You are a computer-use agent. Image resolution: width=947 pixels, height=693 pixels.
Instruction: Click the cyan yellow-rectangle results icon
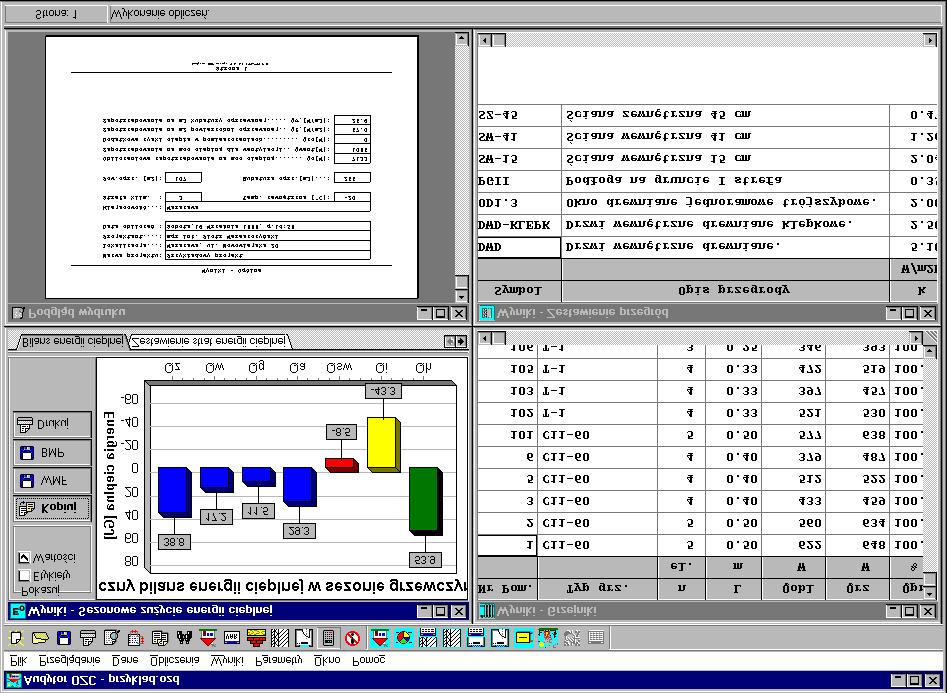[x=524, y=637]
